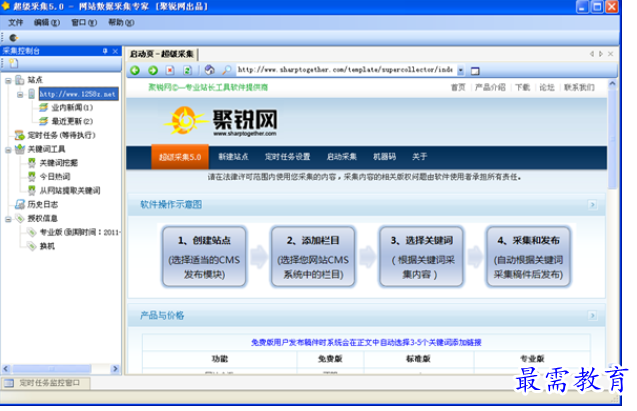Viewport: 637px width, 411px height.
Task: Click left panel horizontal scrollbar left arrow
Action: [6, 369]
